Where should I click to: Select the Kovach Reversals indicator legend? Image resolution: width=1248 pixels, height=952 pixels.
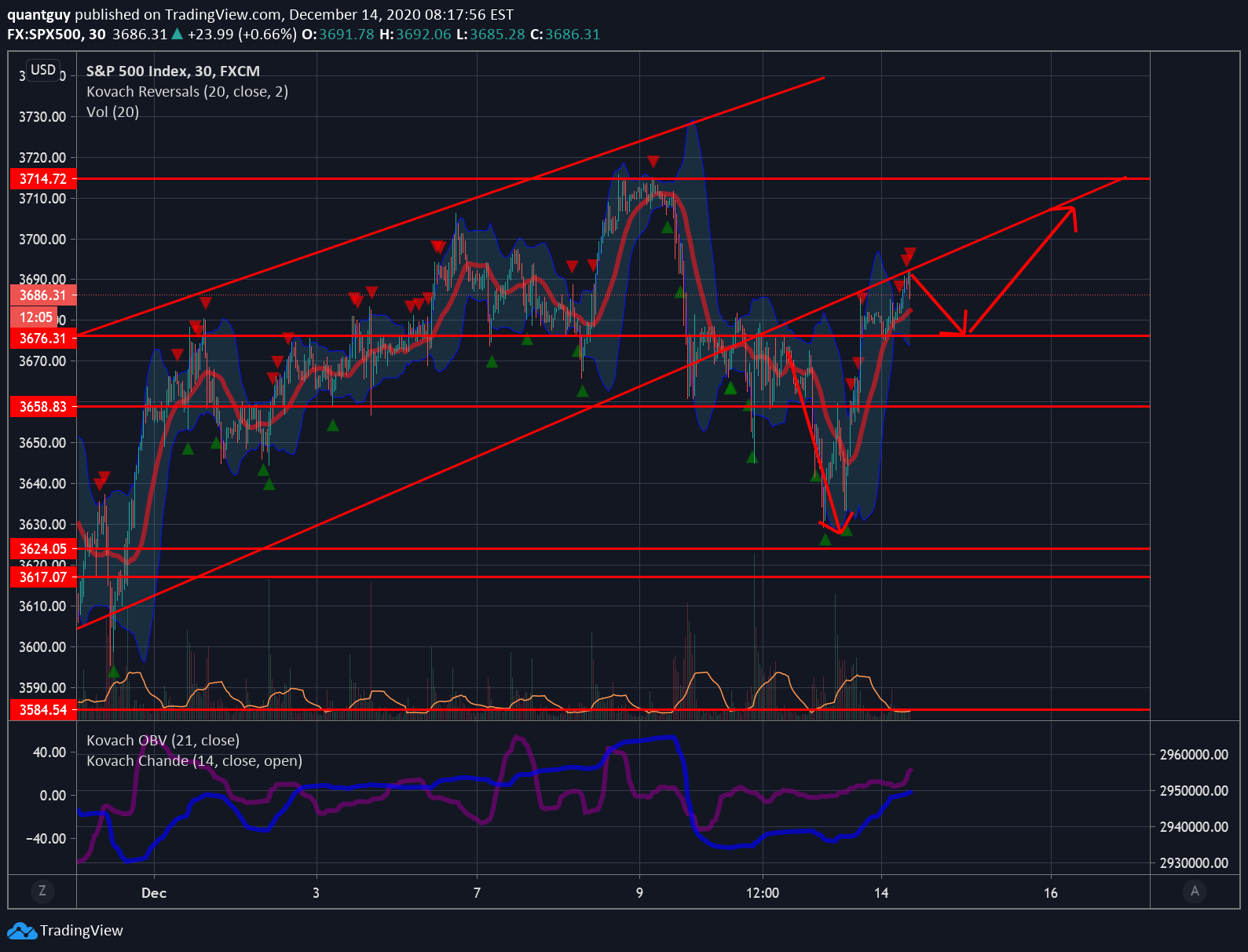pyautogui.click(x=187, y=92)
